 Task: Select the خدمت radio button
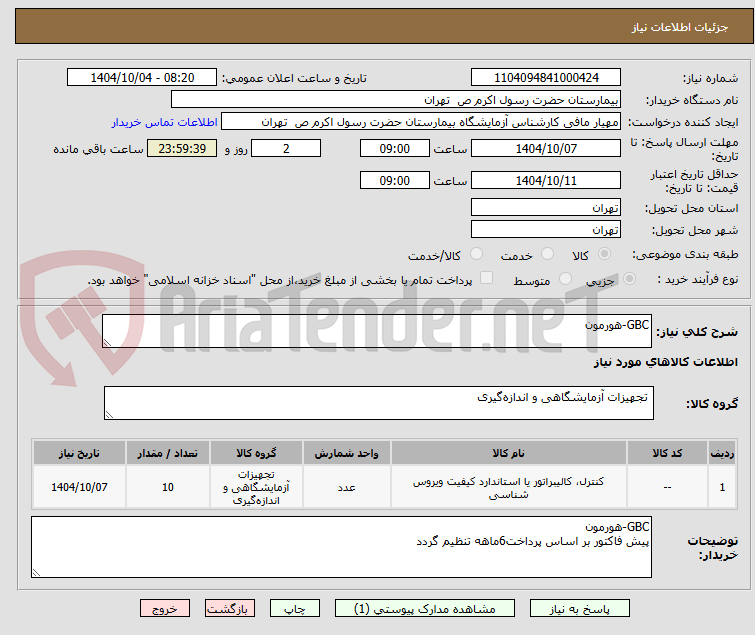pyautogui.click(x=547, y=254)
